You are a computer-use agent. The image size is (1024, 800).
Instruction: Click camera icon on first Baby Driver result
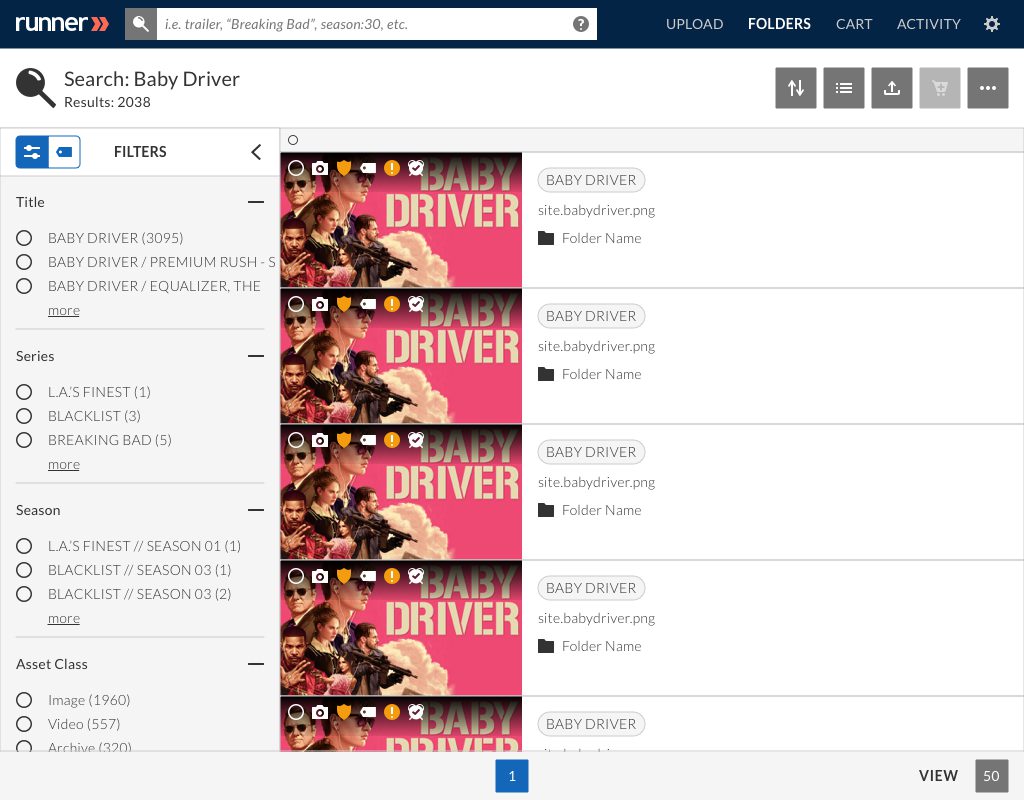click(319, 168)
